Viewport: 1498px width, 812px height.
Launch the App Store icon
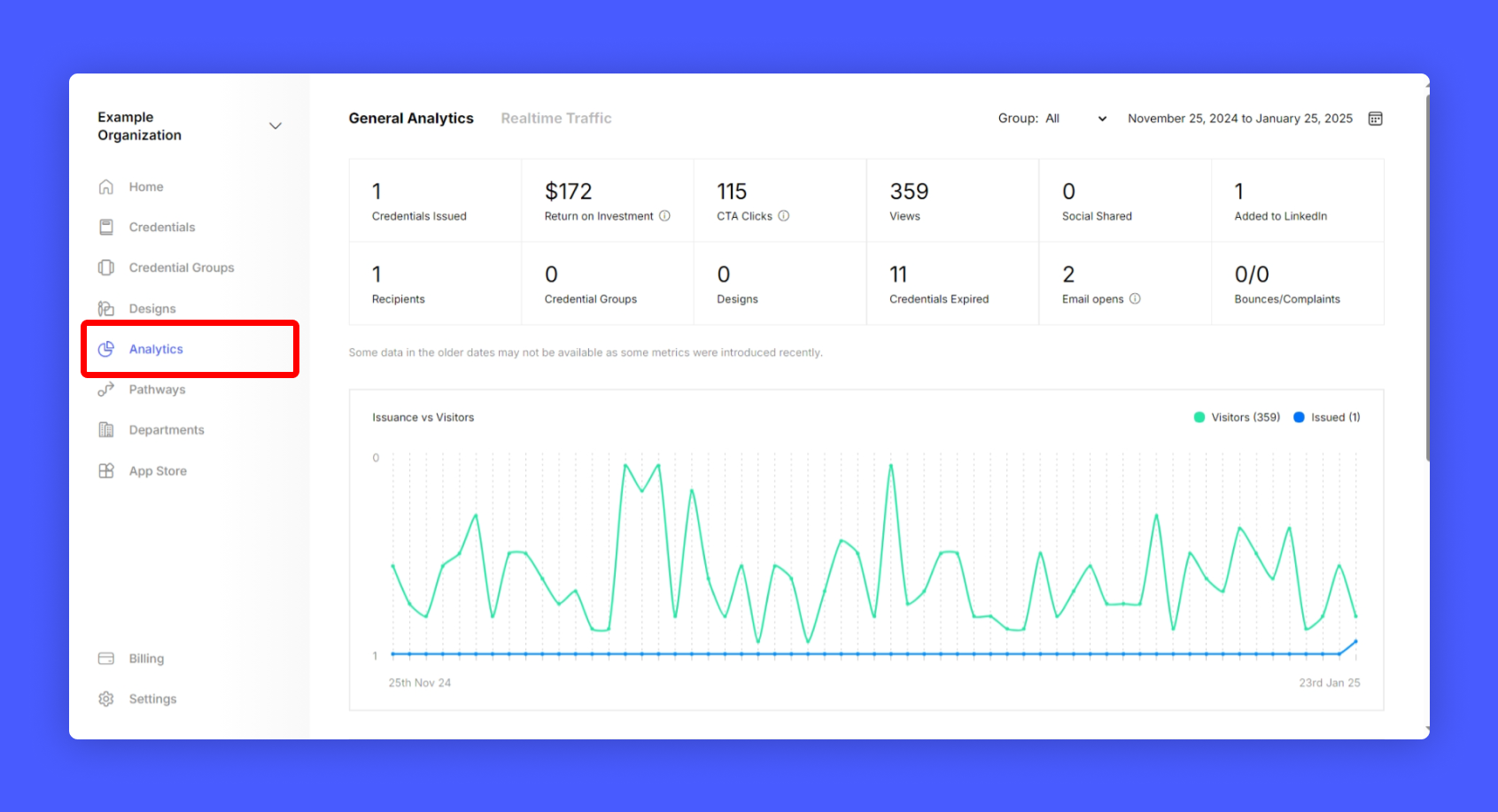pyautogui.click(x=106, y=471)
